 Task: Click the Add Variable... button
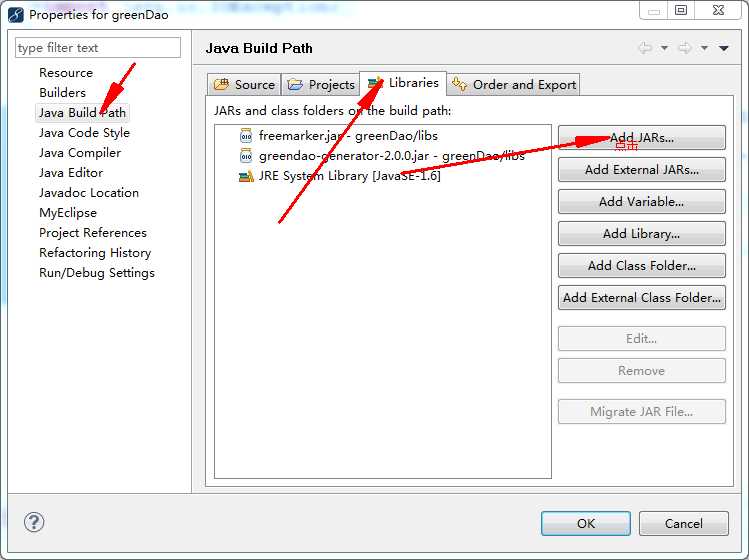642,202
